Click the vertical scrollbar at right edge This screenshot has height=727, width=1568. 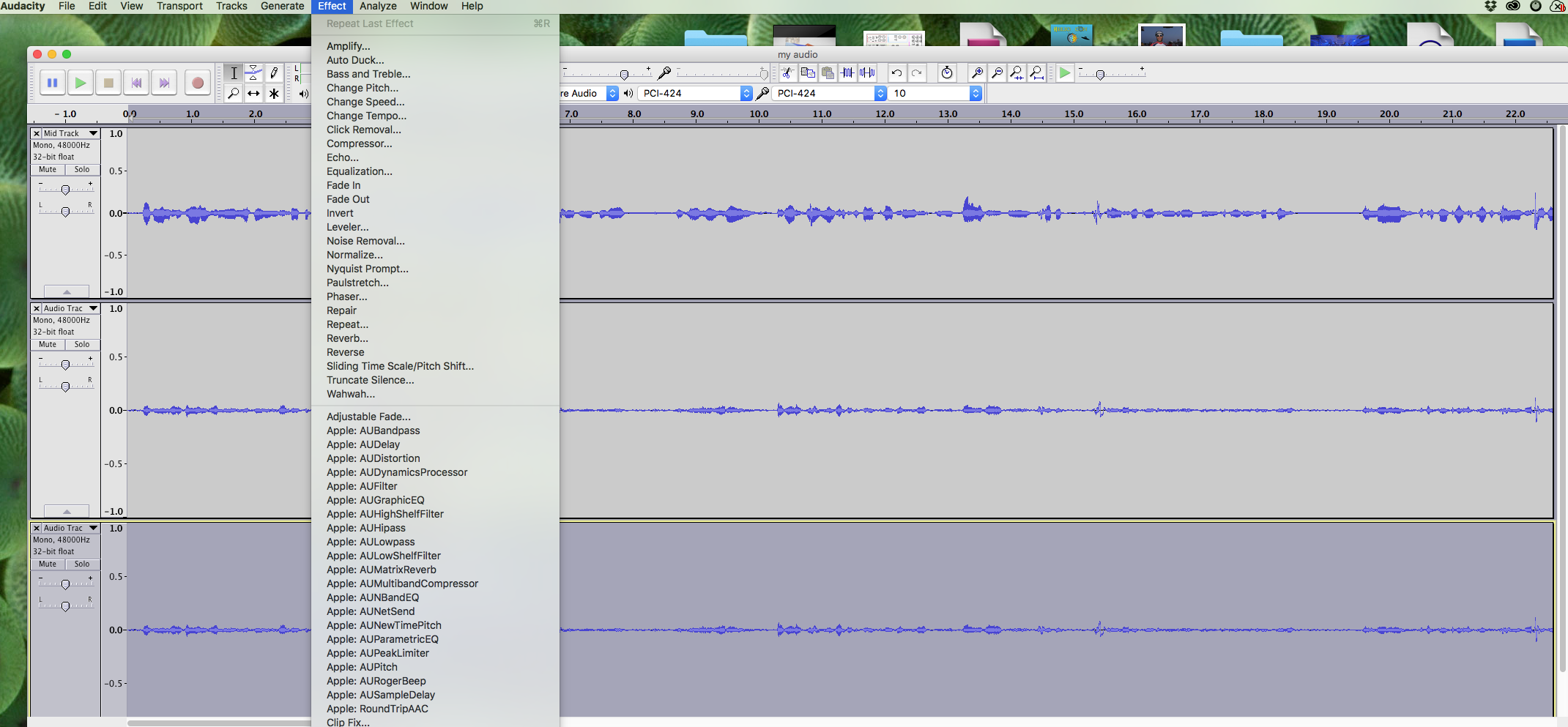click(1561, 399)
